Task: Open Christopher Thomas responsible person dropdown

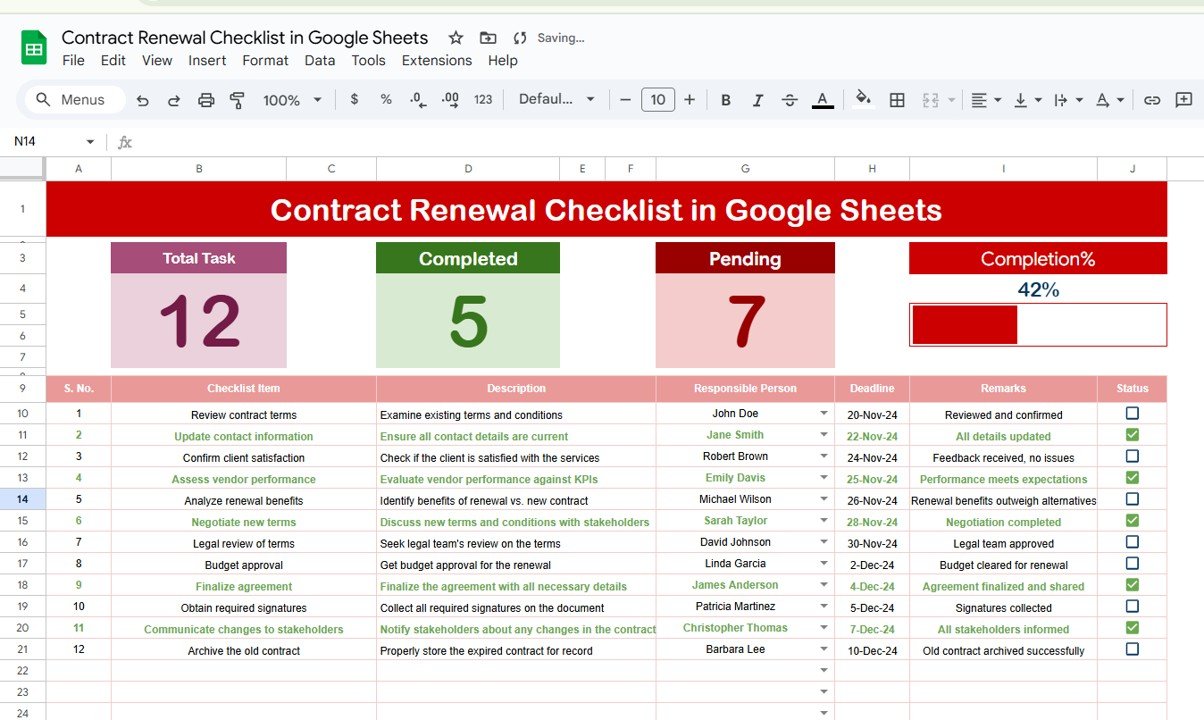Action: coord(824,628)
